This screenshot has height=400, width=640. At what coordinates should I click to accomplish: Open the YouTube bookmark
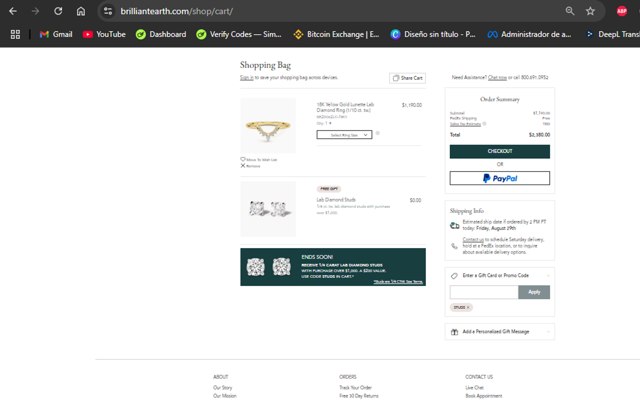click(x=104, y=34)
